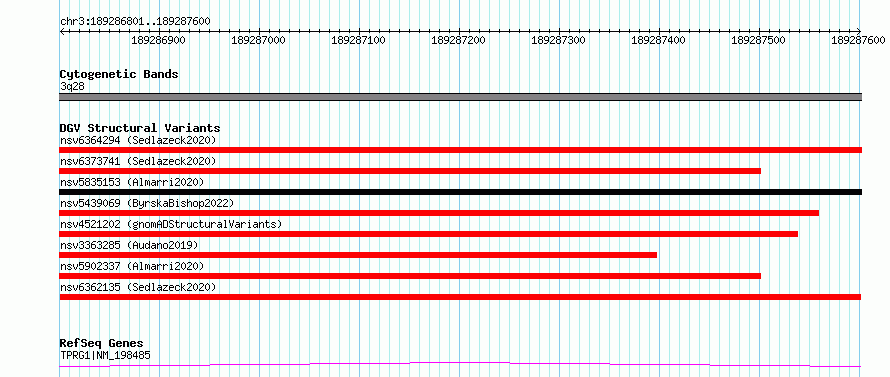Click ruler position 189287600
This screenshot has height=377, width=890.
(x=858, y=40)
